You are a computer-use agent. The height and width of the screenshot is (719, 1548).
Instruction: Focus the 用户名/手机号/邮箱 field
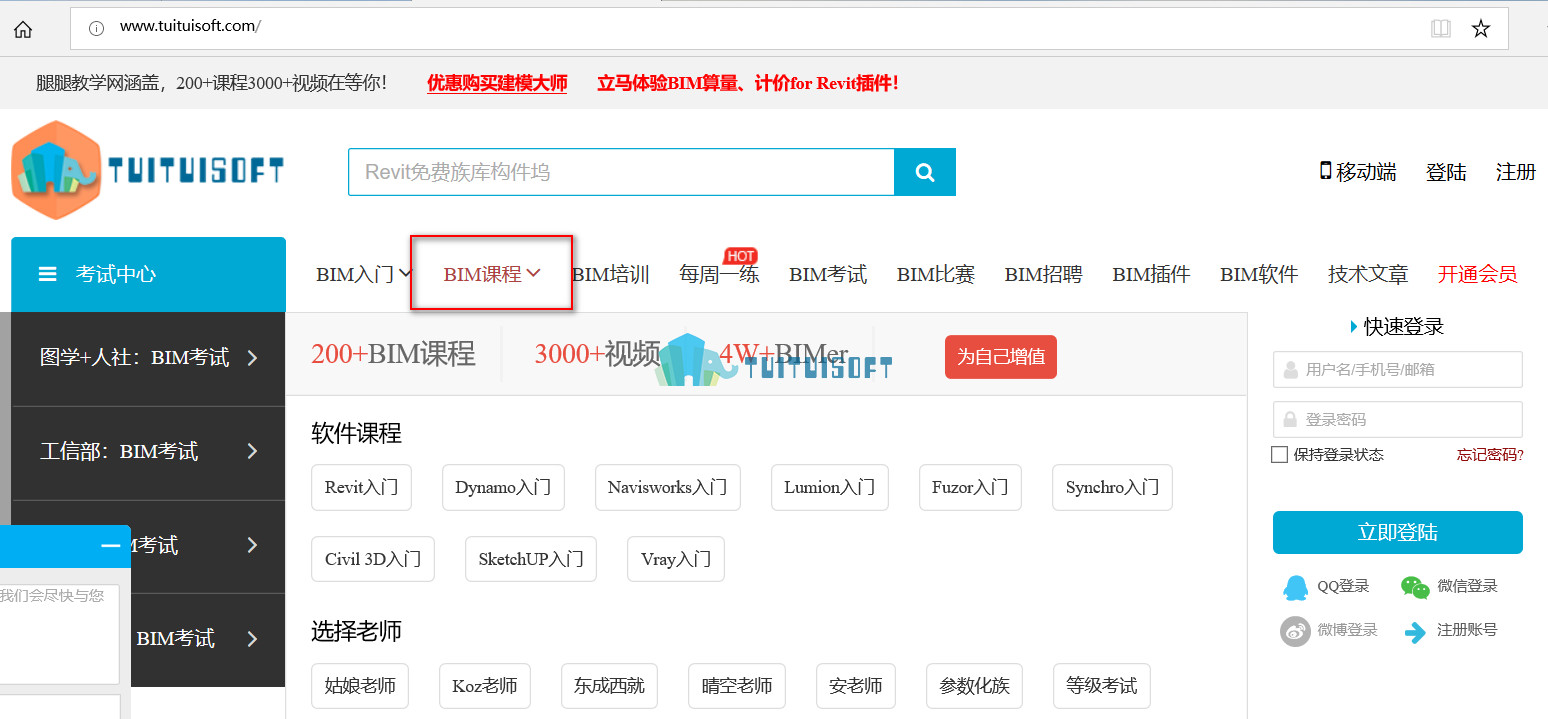1398,369
